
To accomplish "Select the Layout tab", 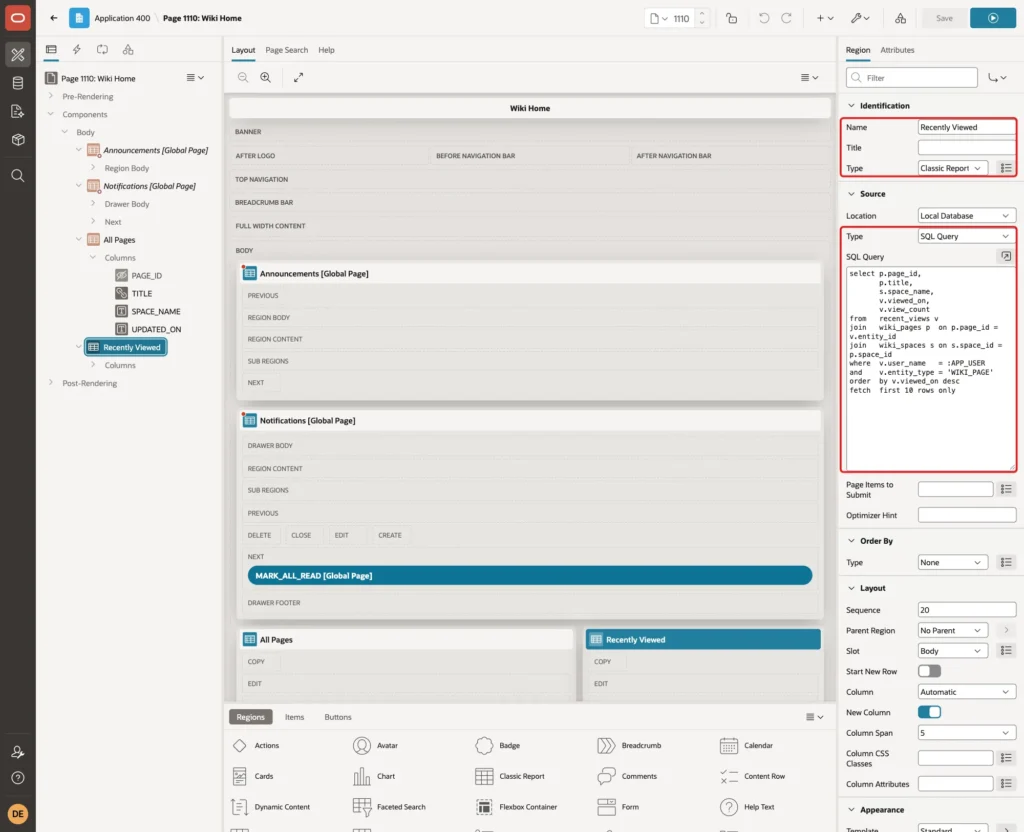I will tap(243, 50).
